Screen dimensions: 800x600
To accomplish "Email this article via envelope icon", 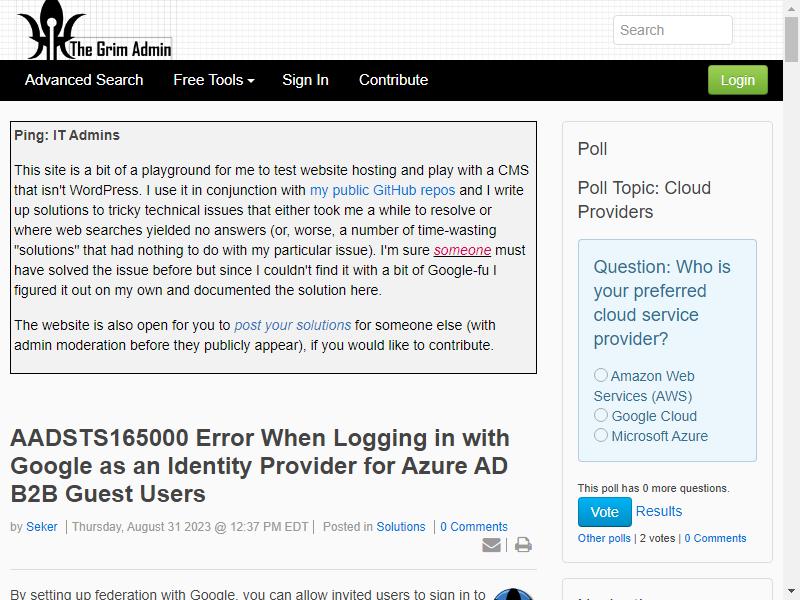I will tap(491, 545).
